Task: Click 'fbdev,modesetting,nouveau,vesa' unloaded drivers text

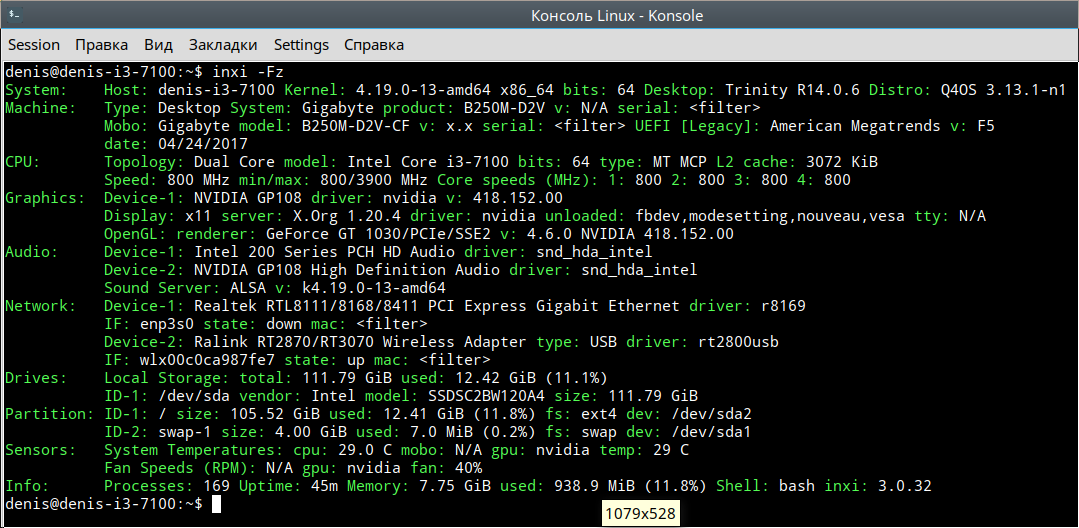Action: [769, 215]
